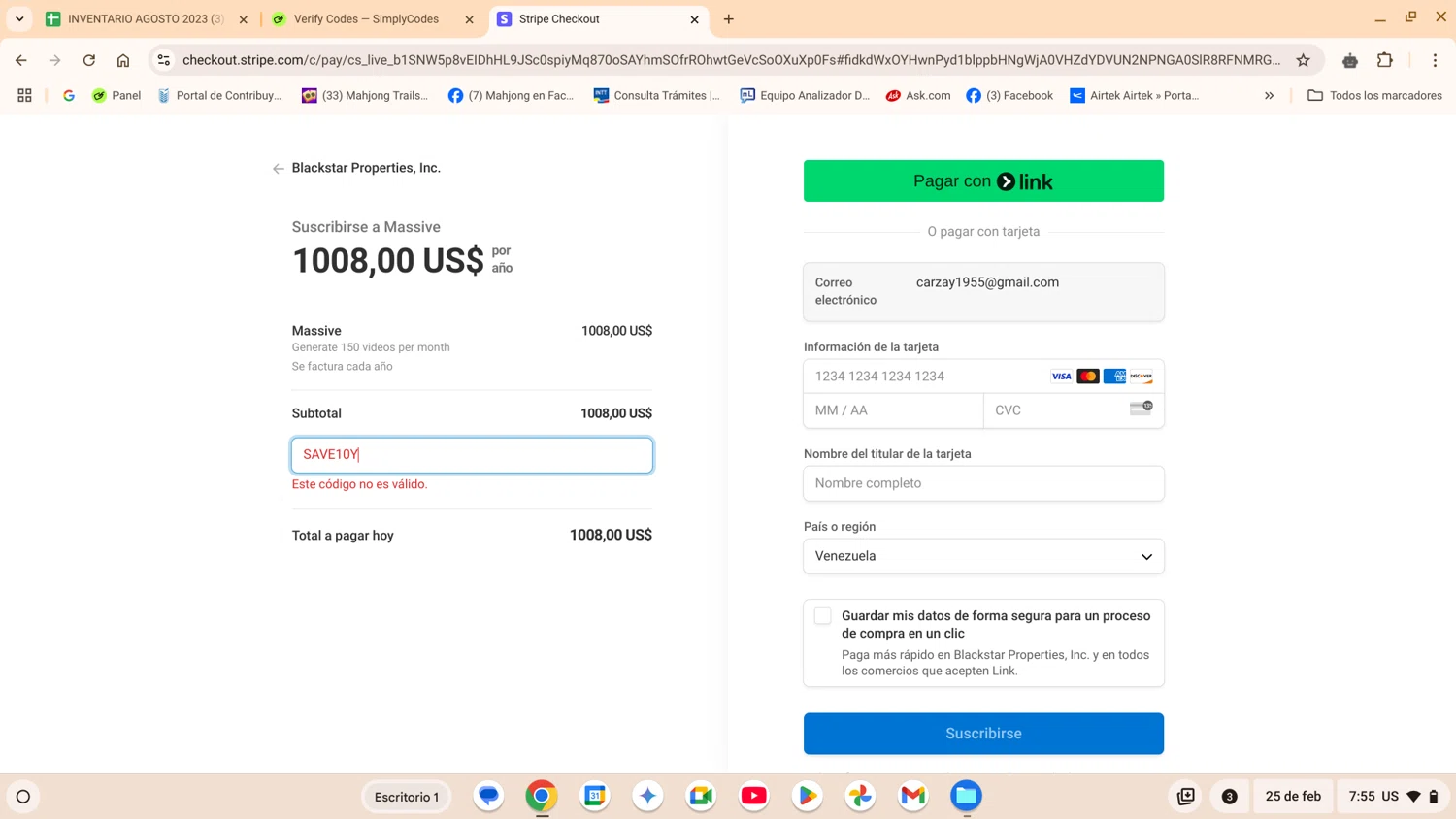Open the Ask.com bookmark
Screen dimensions: 1456x819
point(918,95)
